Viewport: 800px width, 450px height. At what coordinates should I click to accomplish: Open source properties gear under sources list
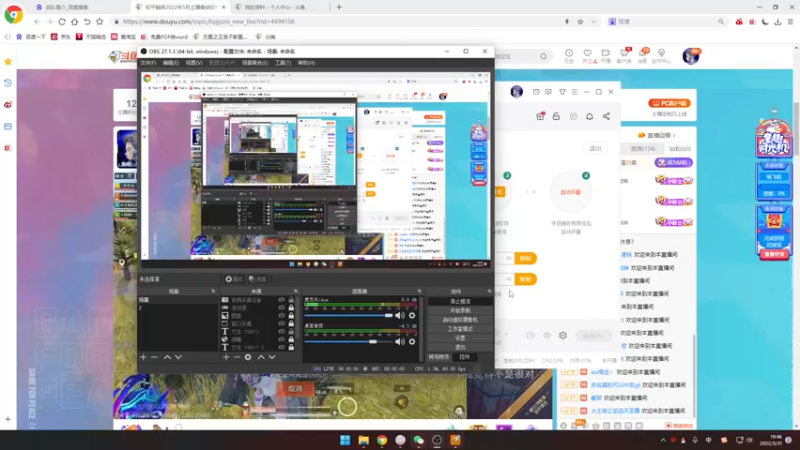click(248, 357)
